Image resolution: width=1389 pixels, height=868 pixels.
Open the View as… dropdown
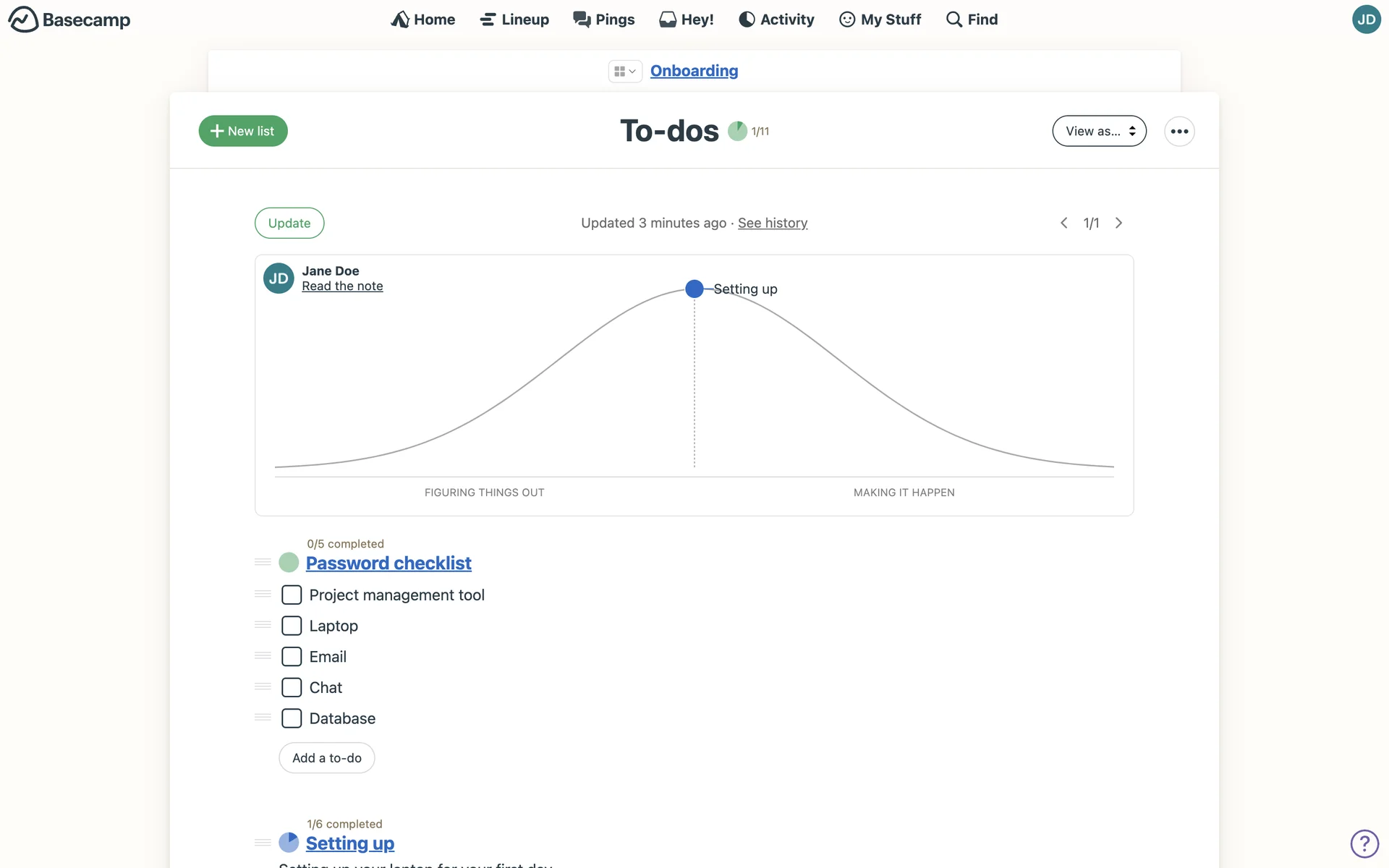pyautogui.click(x=1099, y=131)
